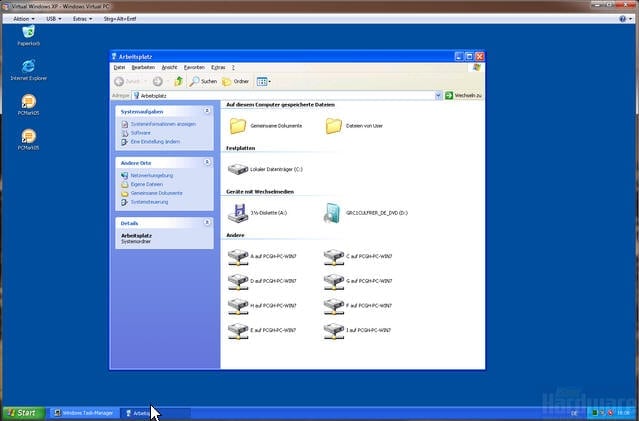Image resolution: width=639 pixels, height=421 pixels.
Task: Collapse the Details panel
Action: tap(207, 223)
